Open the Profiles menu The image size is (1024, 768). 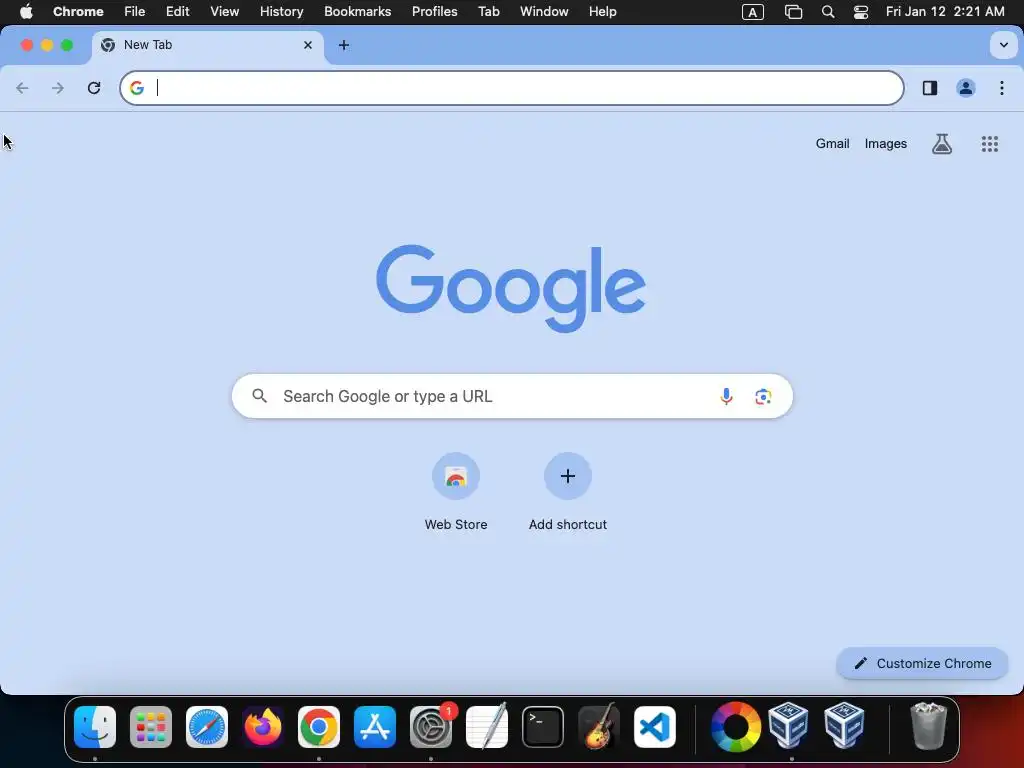434,12
